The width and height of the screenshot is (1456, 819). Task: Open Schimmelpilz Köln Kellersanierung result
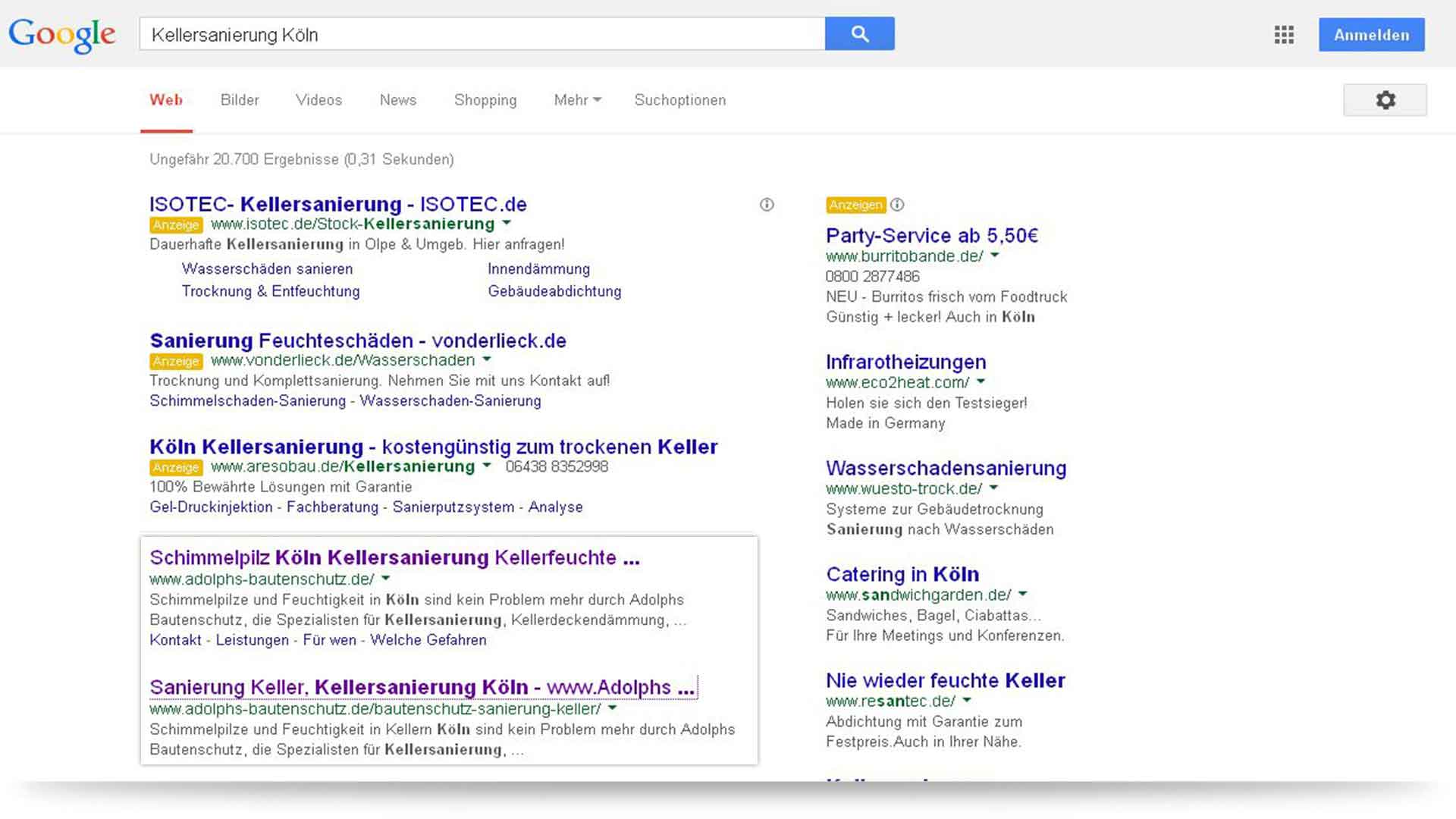[394, 558]
